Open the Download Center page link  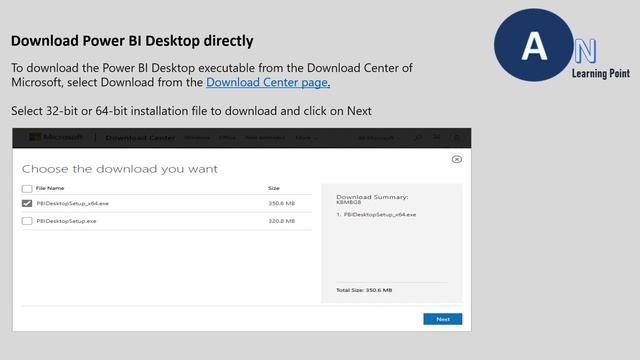coord(268,82)
